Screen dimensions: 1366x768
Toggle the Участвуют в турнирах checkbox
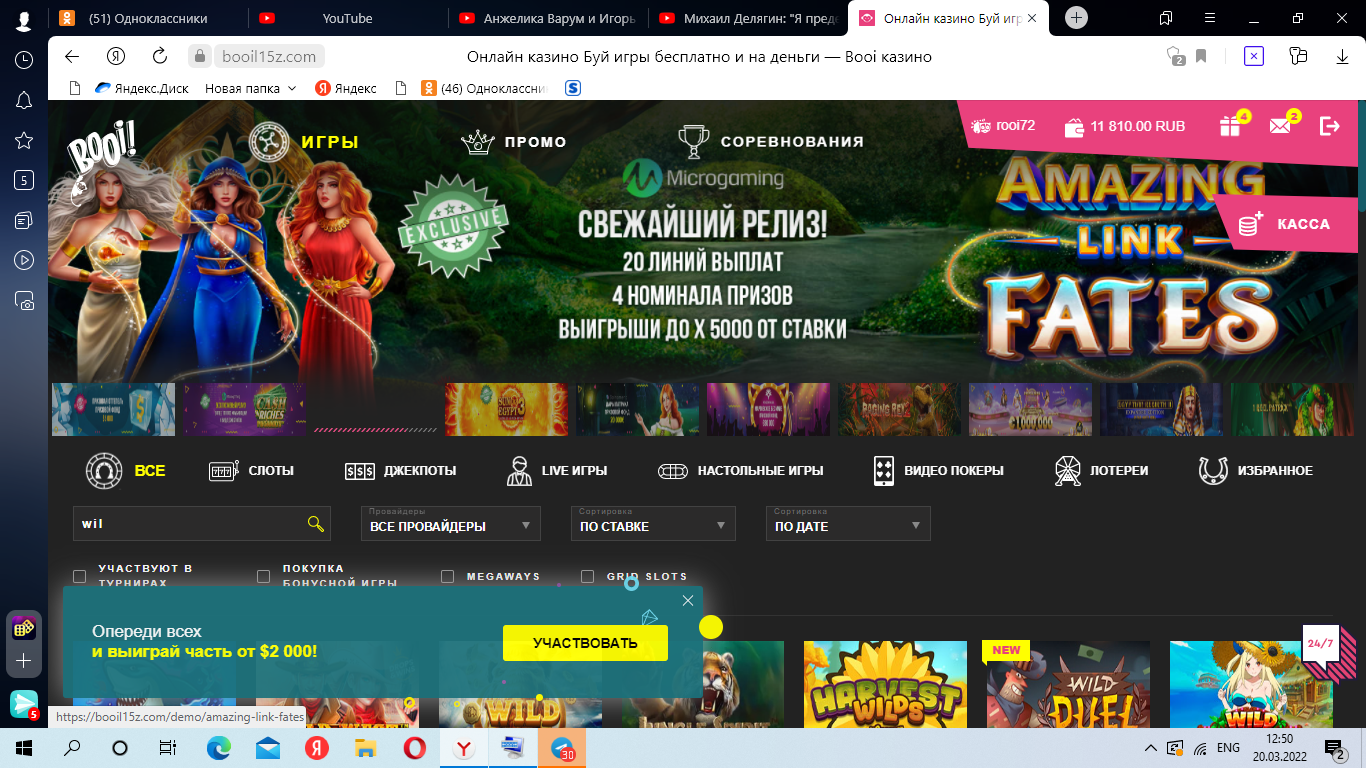[80, 576]
